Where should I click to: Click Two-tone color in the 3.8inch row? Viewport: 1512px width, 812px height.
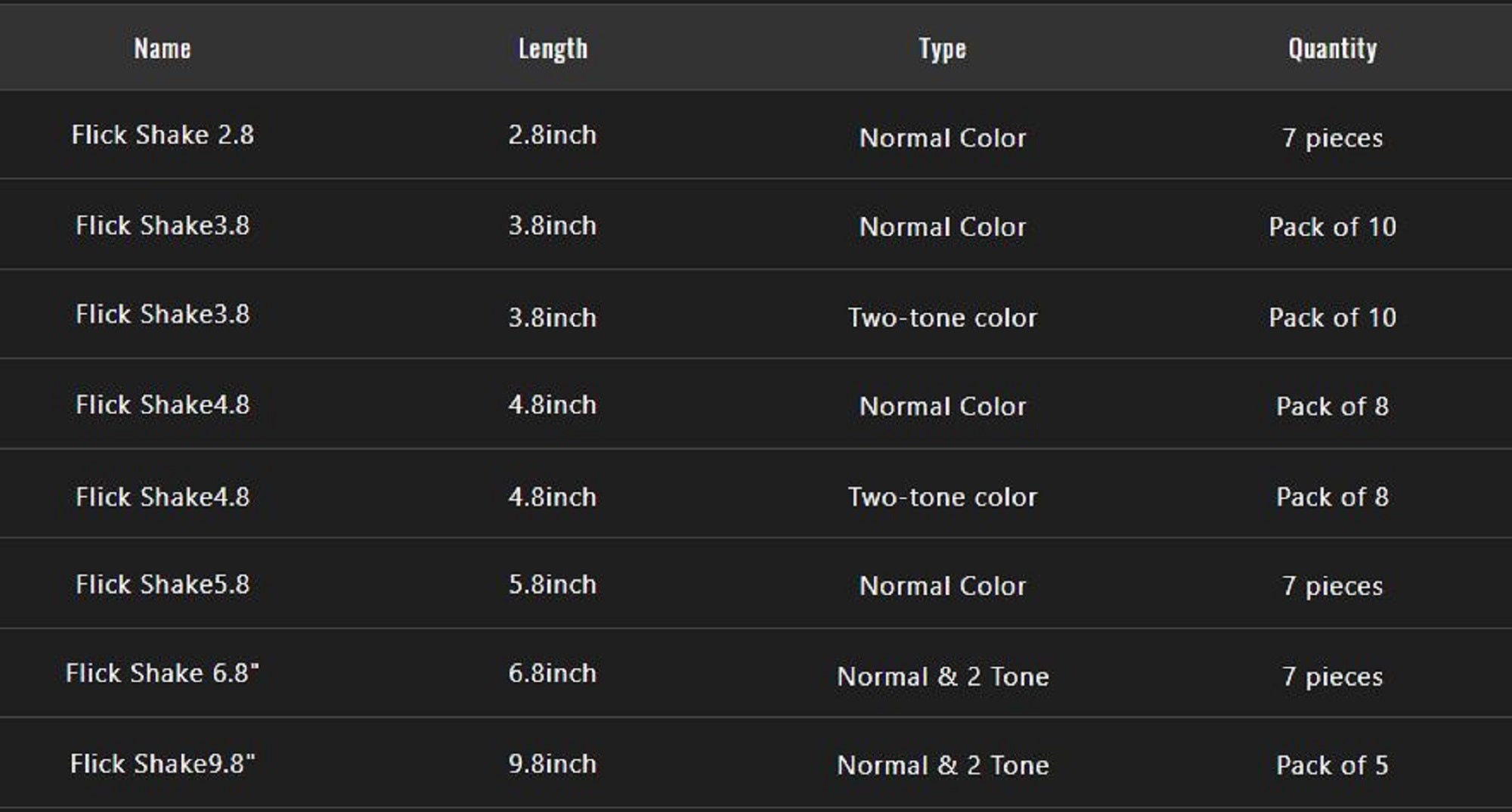[943, 318]
